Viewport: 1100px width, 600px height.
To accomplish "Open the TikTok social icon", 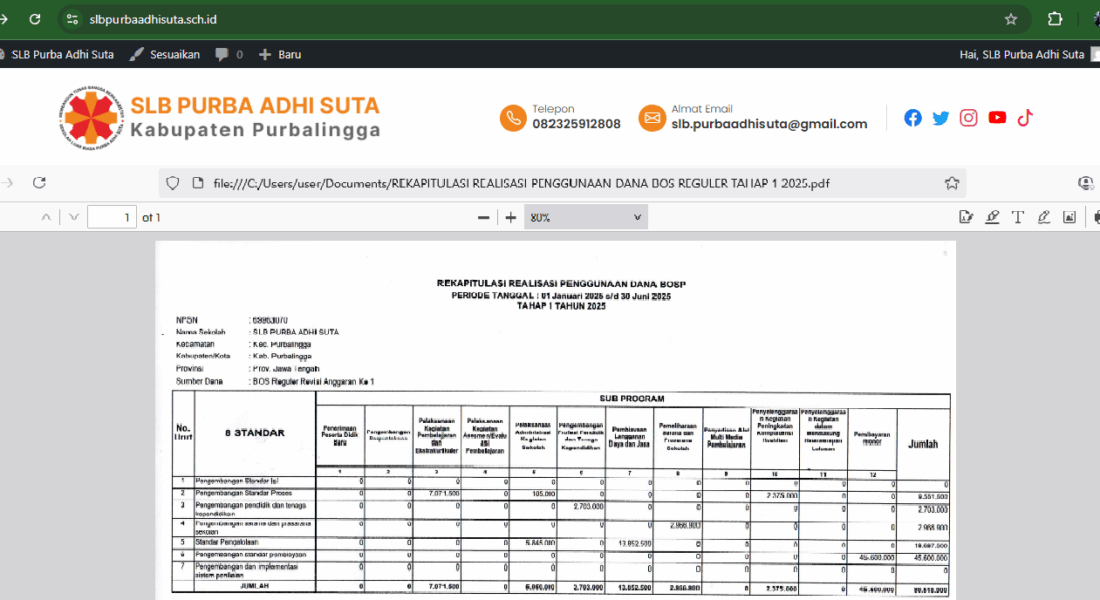I will point(1025,117).
